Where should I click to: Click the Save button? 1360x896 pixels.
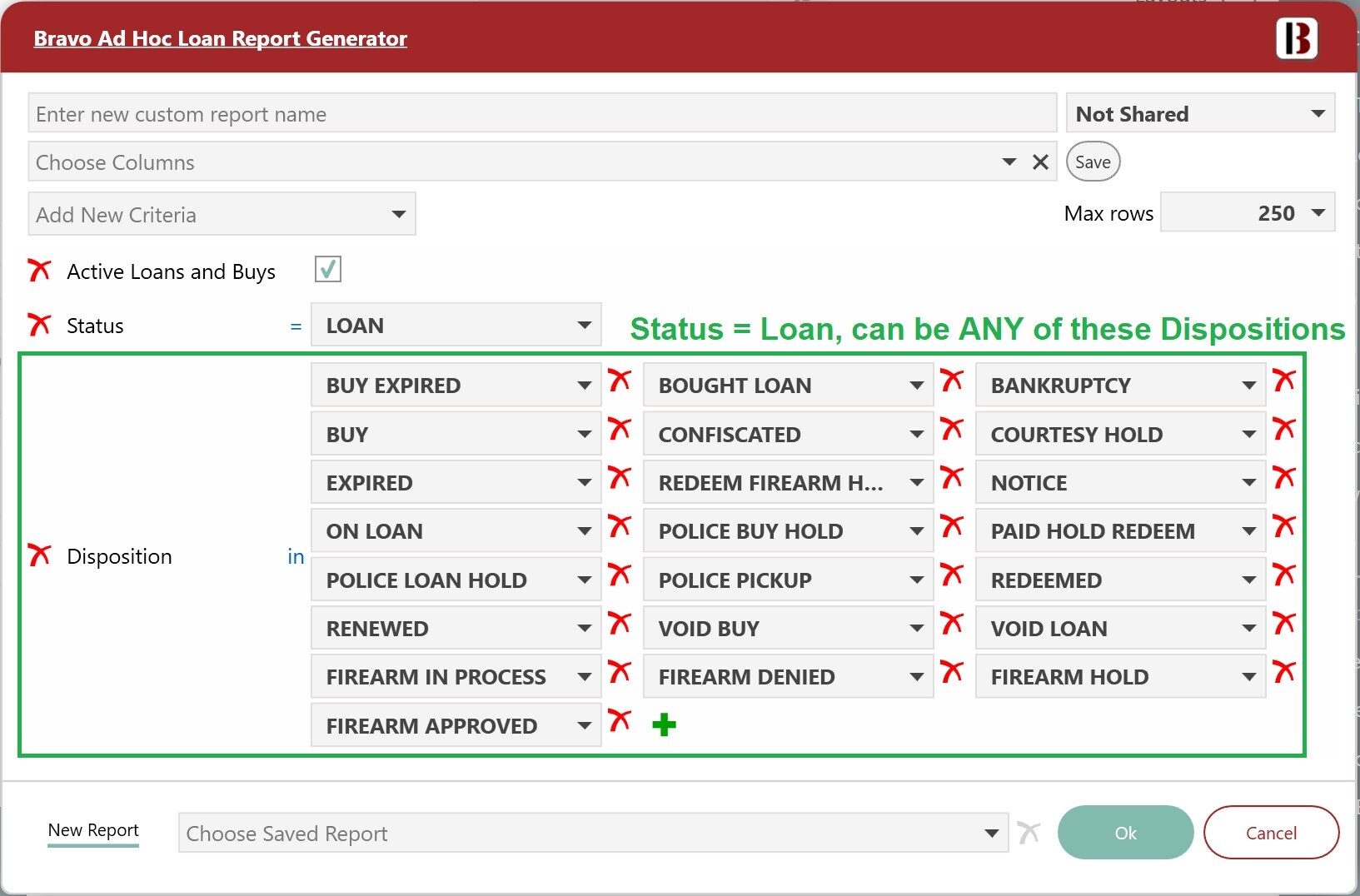pos(1093,162)
